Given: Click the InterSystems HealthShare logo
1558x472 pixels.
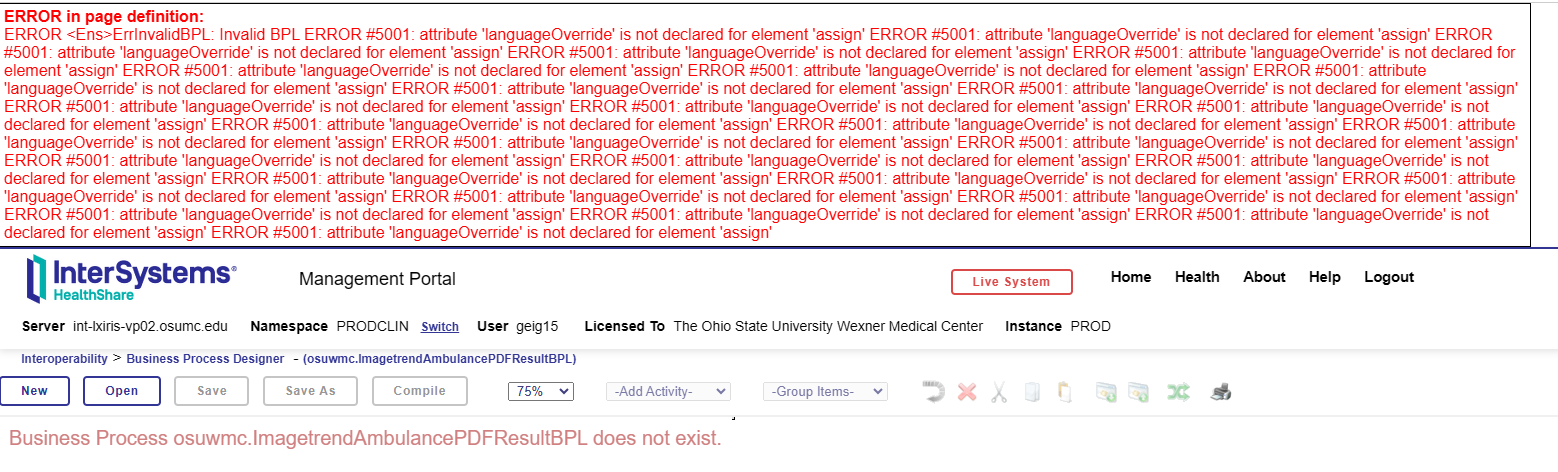Looking at the screenshot, I should tap(131, 279).
